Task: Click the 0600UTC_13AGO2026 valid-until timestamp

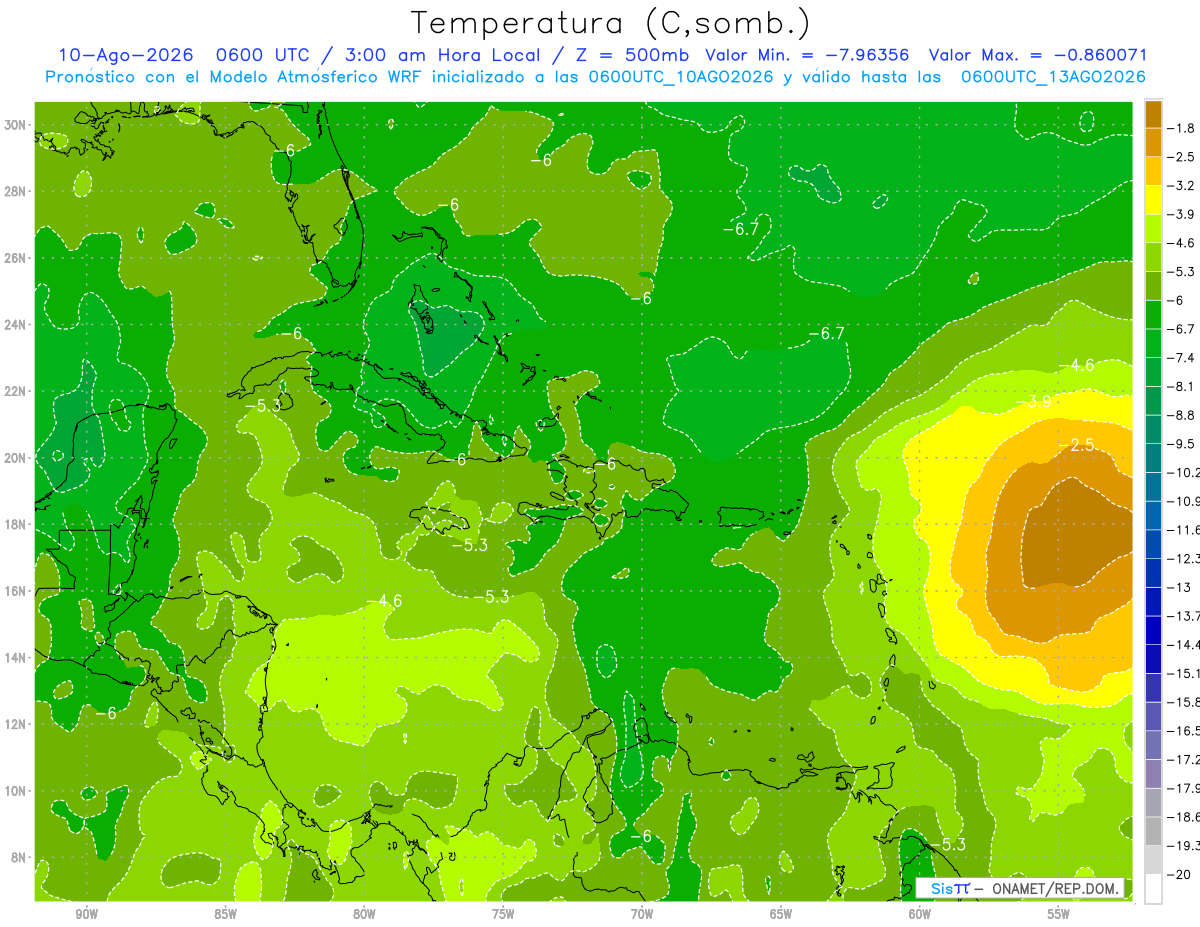Action: pos(1053,77)
